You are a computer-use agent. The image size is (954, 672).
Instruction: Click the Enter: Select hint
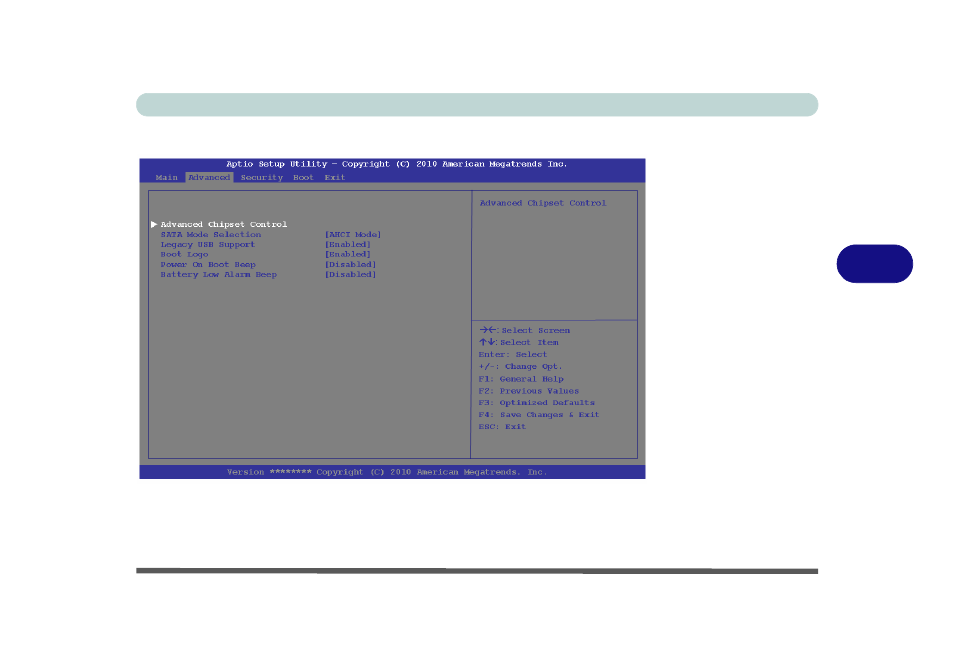[x=512, y=355]
